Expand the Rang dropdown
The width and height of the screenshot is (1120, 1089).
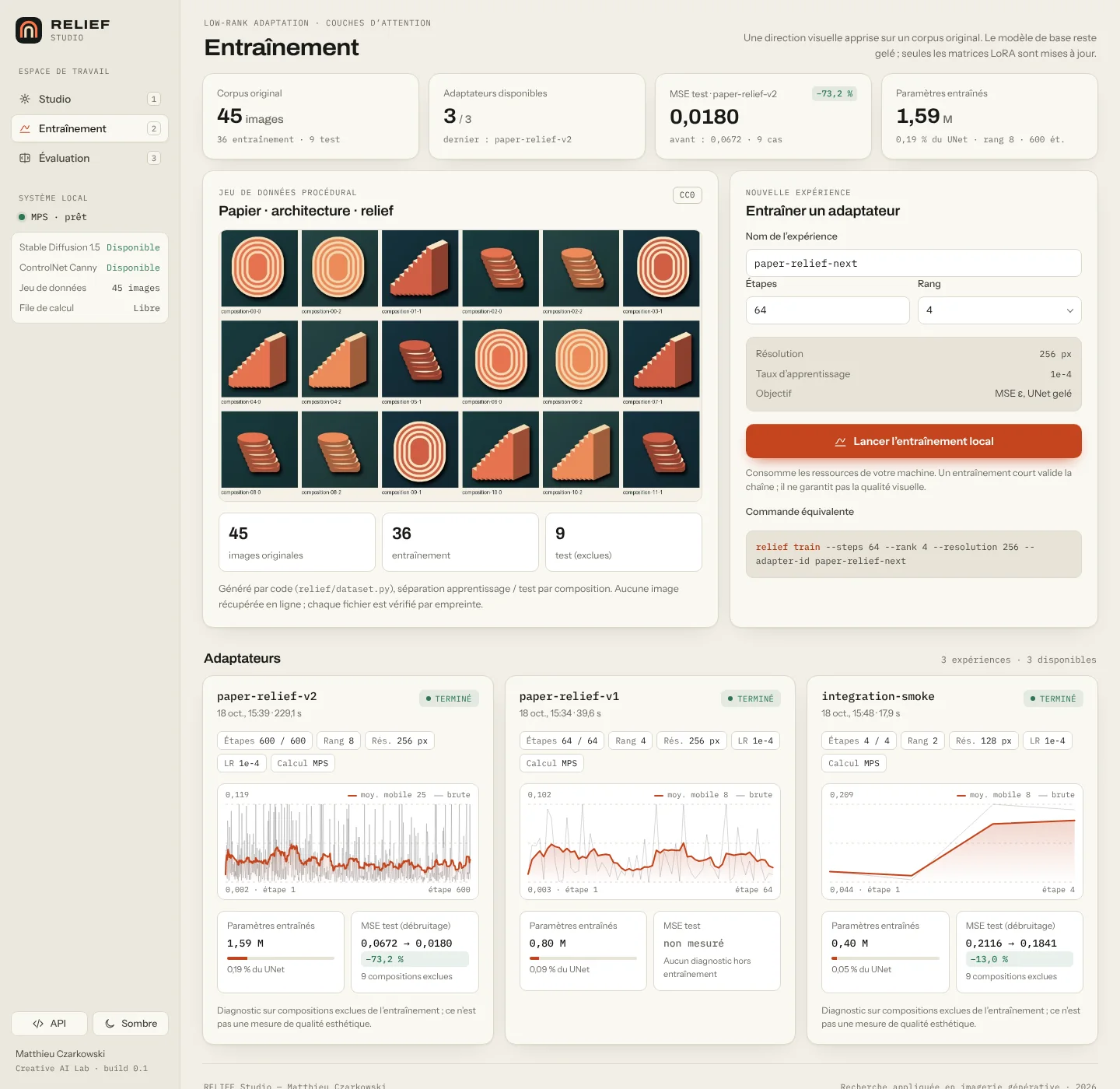coord(999,310)
